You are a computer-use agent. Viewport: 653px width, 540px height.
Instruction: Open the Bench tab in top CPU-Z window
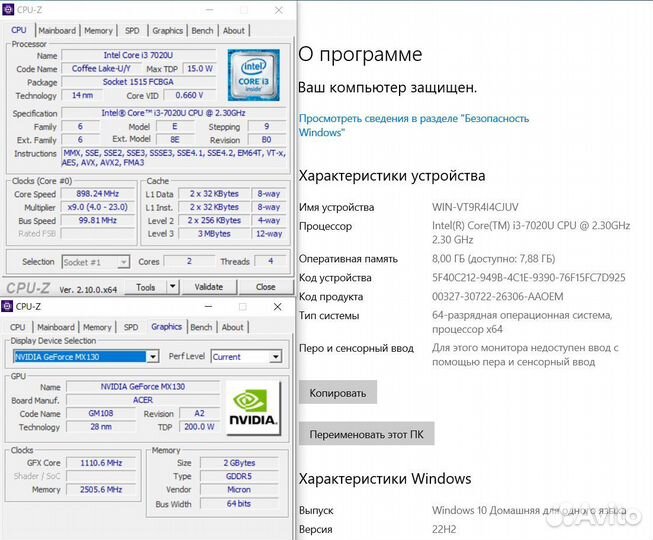(202, 30)
